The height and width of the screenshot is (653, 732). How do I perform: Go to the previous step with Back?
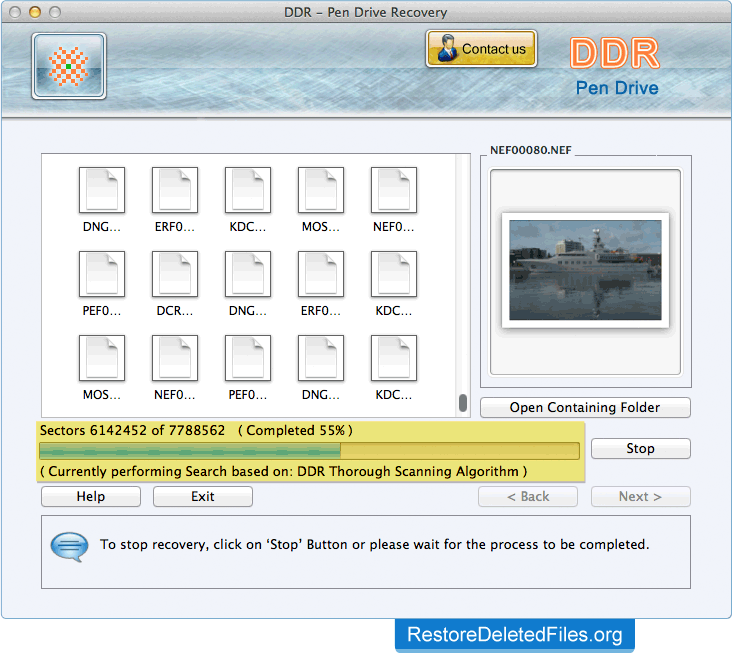click(x=528, y=497)
